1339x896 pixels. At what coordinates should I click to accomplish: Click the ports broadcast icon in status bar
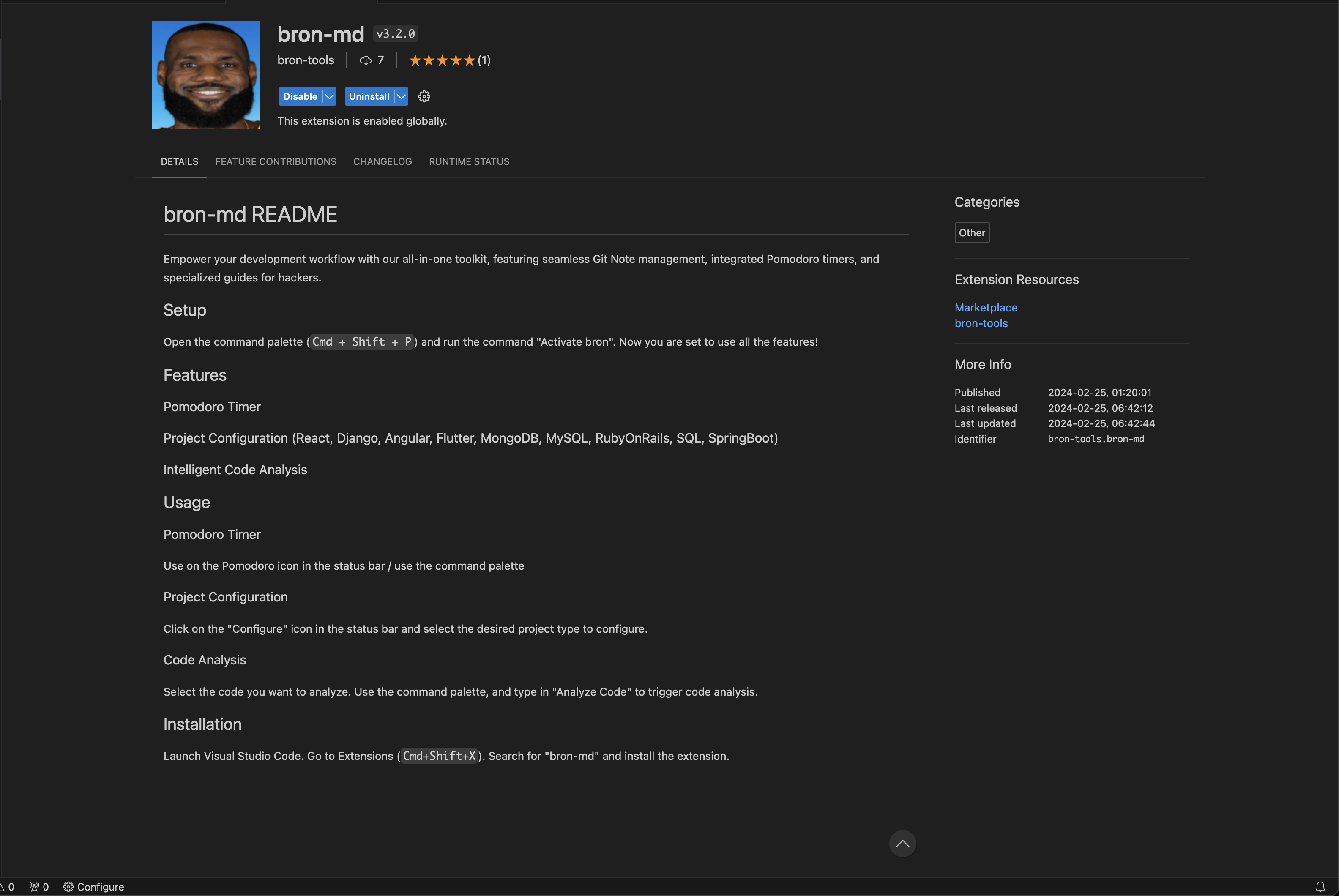coord(34,886)
